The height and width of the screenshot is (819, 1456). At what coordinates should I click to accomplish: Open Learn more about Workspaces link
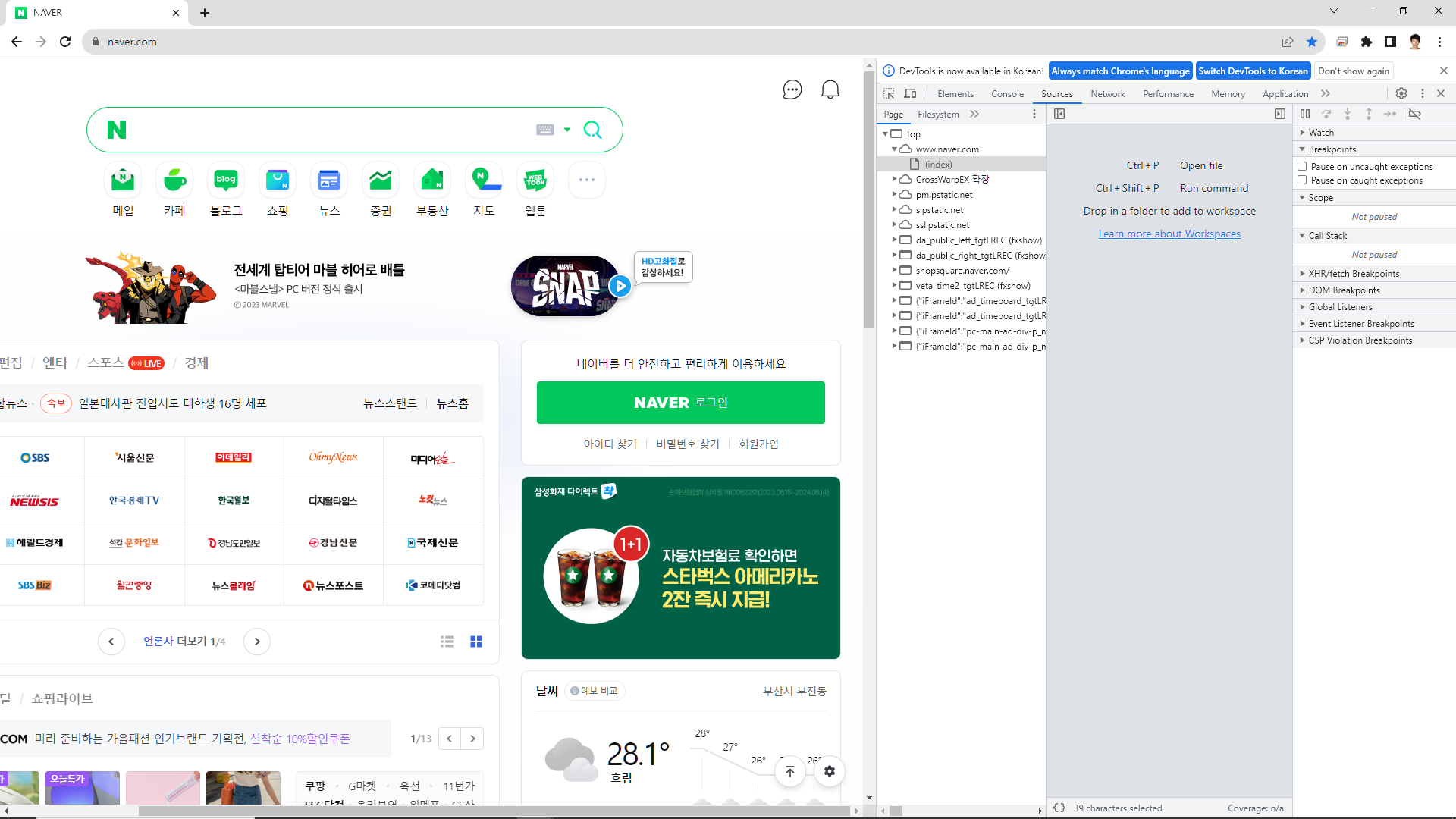(1169, 234)
